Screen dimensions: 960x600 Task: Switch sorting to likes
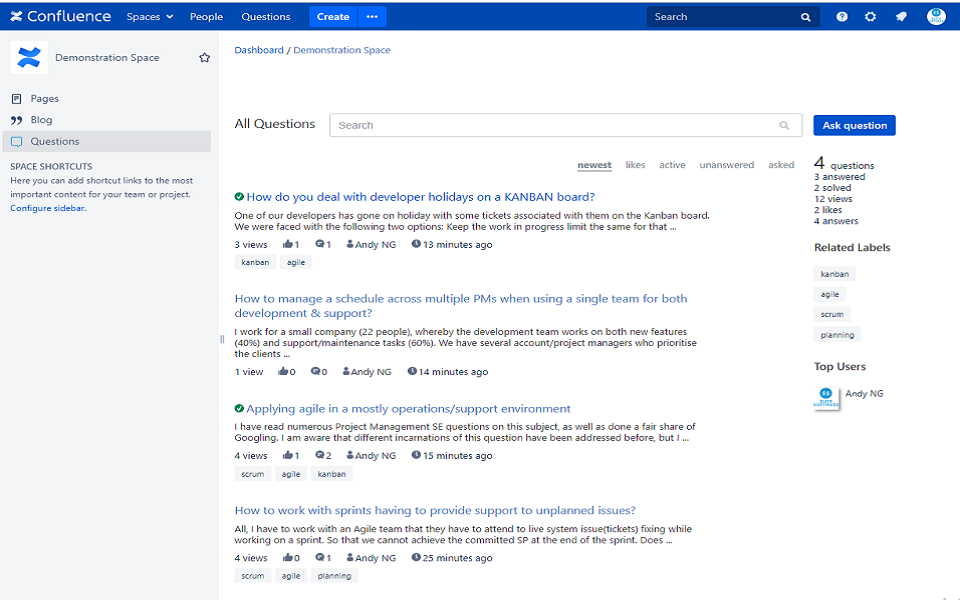pyautogui.click(x=635, y=165)
